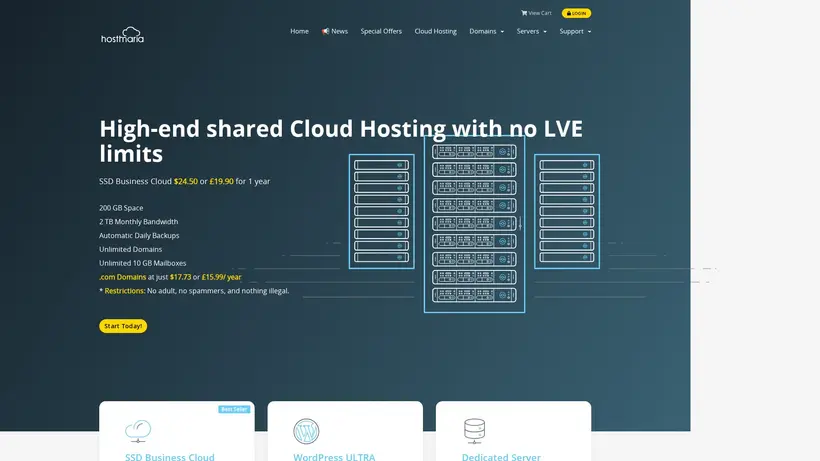Click the megaphone icon beside News

point(325,31)
